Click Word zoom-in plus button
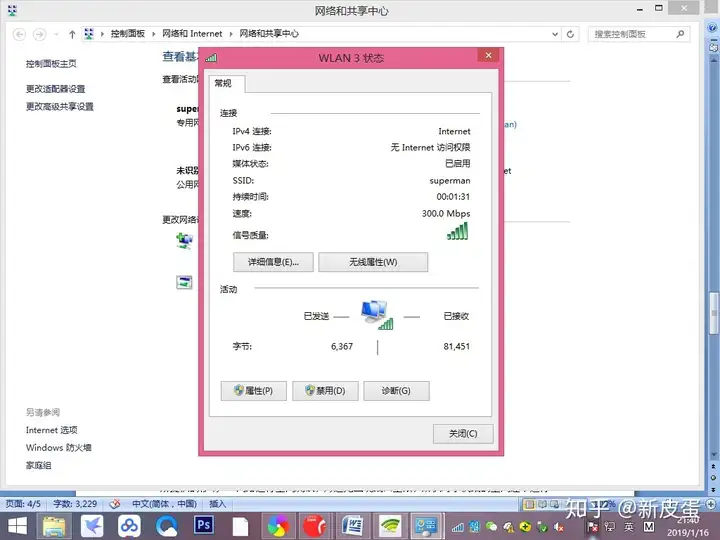The width and height of the screenshot is (720, 540). tap(711, 504)
